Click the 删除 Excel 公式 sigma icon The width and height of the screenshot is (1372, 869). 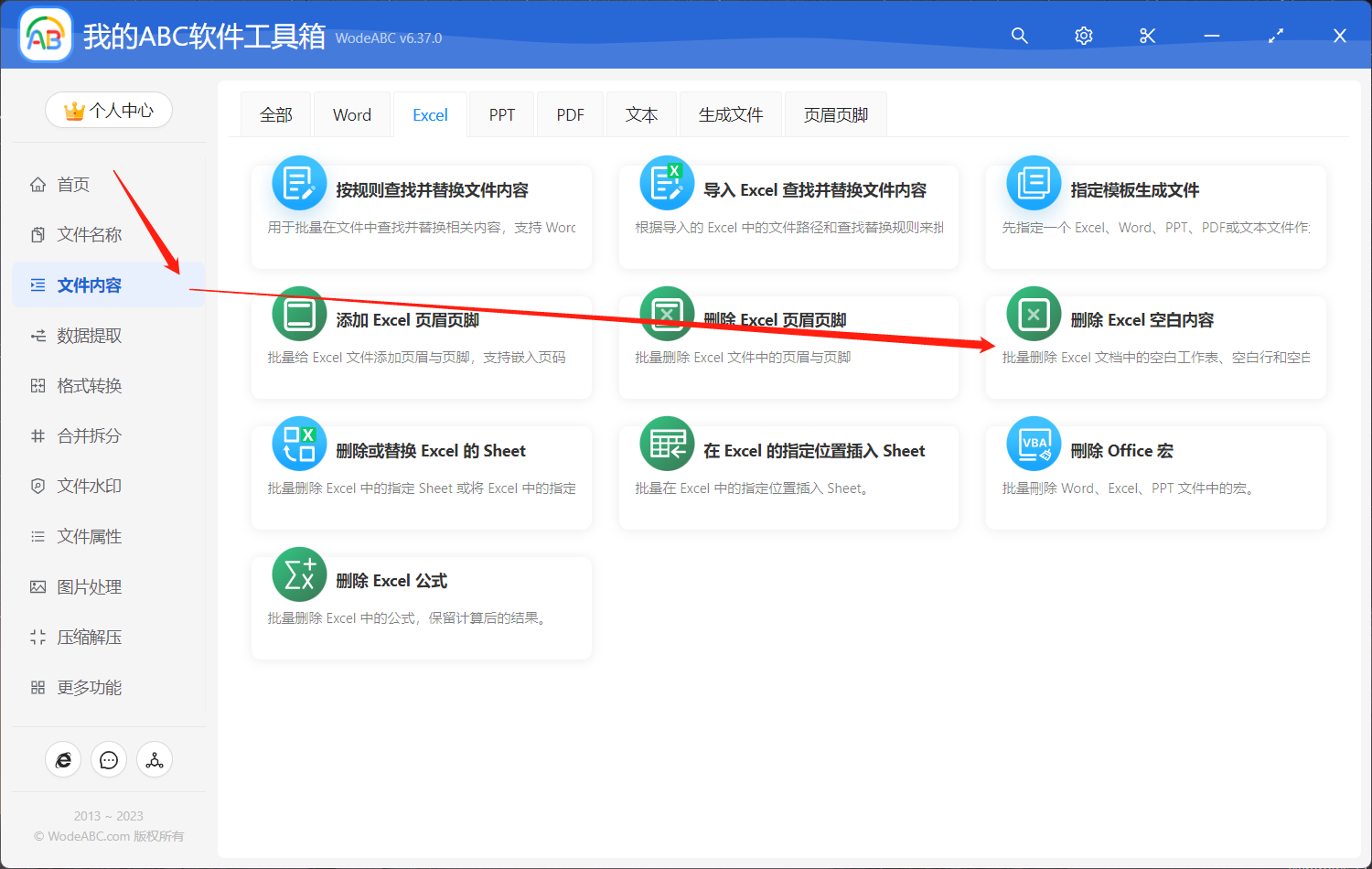[299, 575]
